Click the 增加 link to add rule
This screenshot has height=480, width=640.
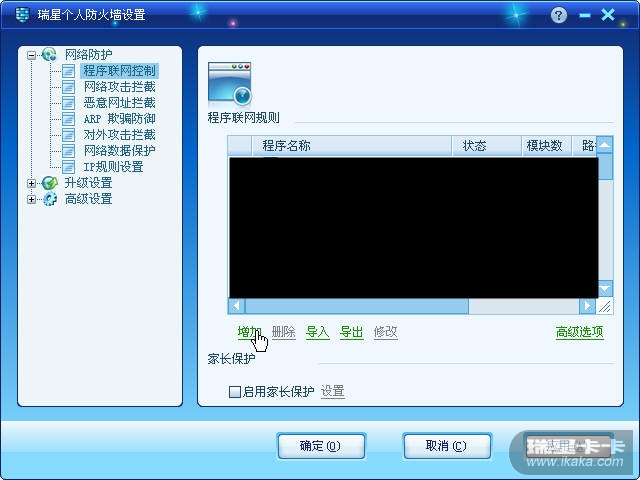[x=249, y=332]
